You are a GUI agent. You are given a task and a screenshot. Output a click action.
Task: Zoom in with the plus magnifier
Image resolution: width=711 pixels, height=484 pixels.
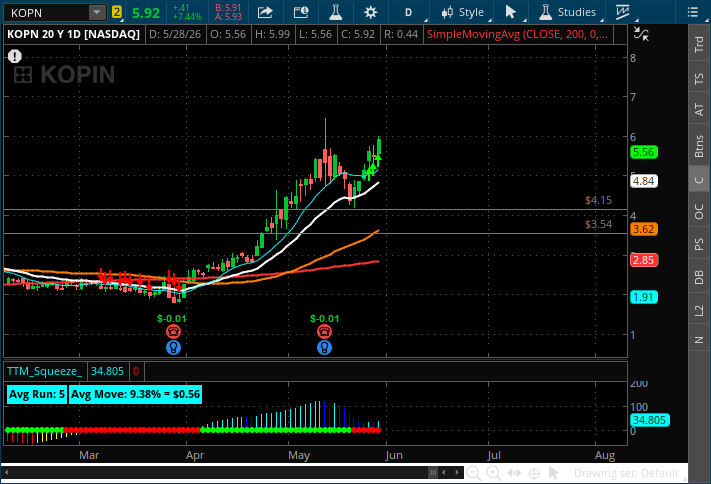(x=494, y=473)
